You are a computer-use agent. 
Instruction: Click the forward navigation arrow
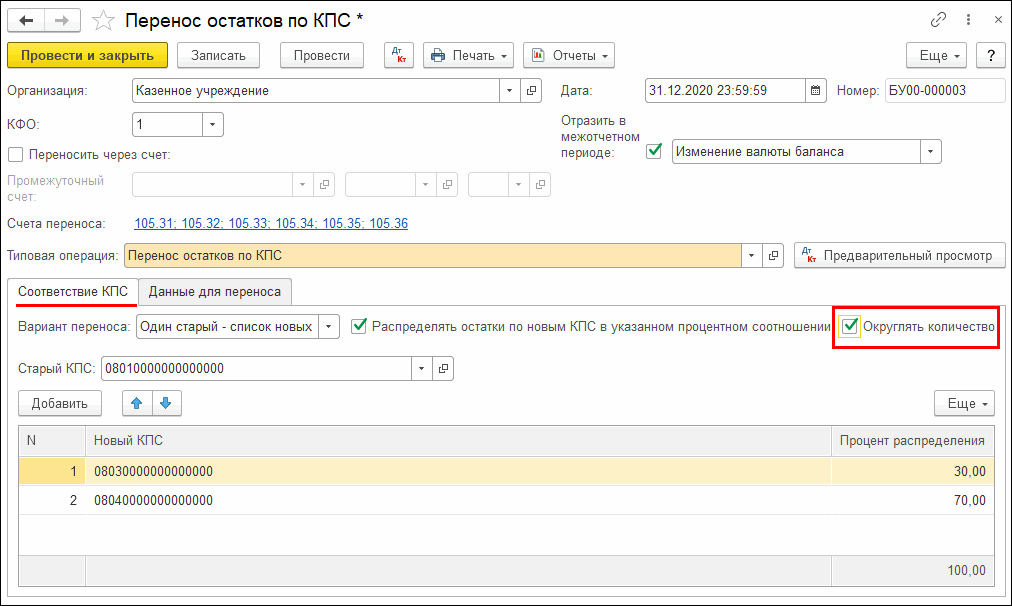(x=61, y=20)
